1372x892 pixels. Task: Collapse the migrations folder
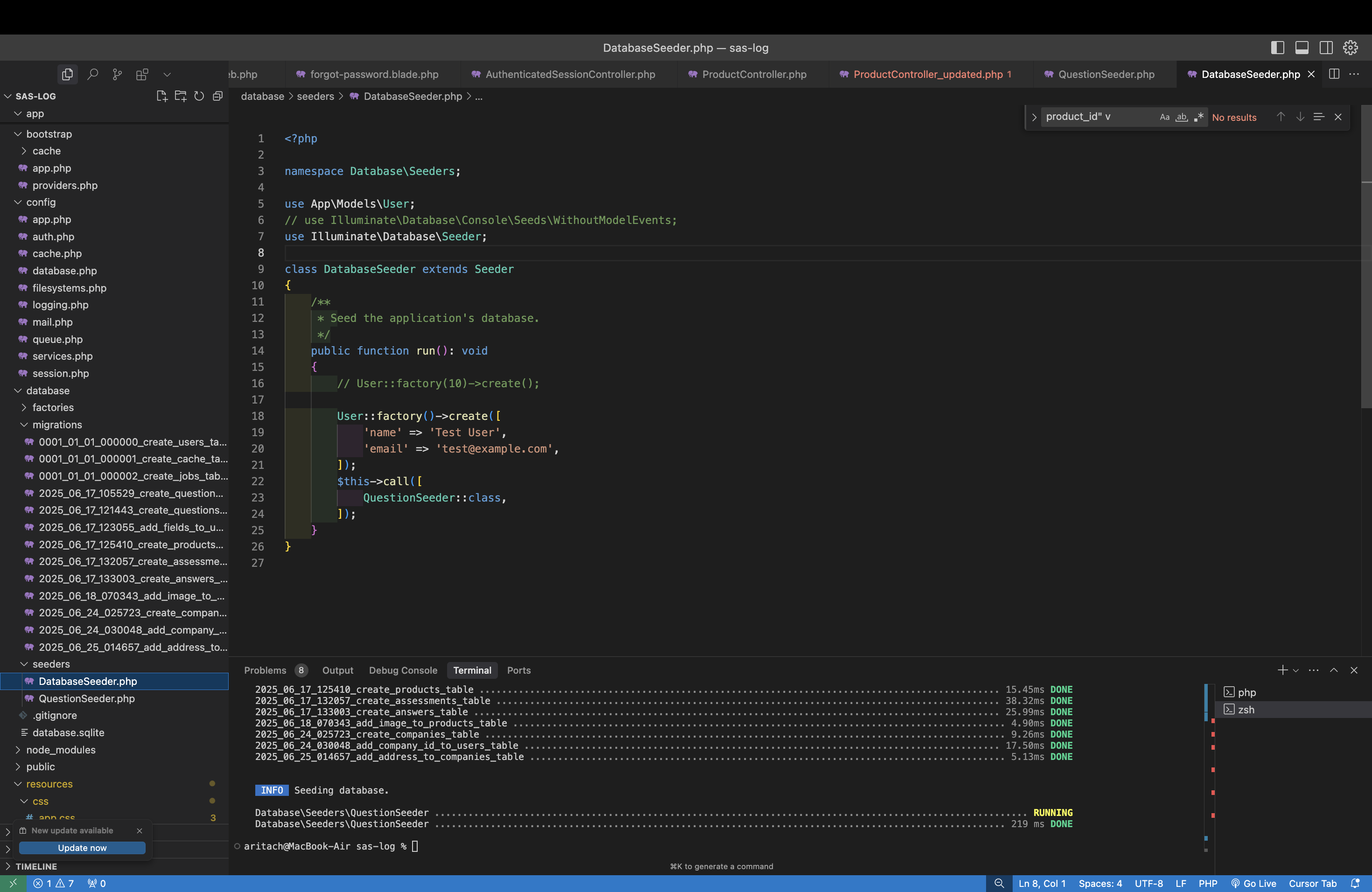click(x=56, y=425)
